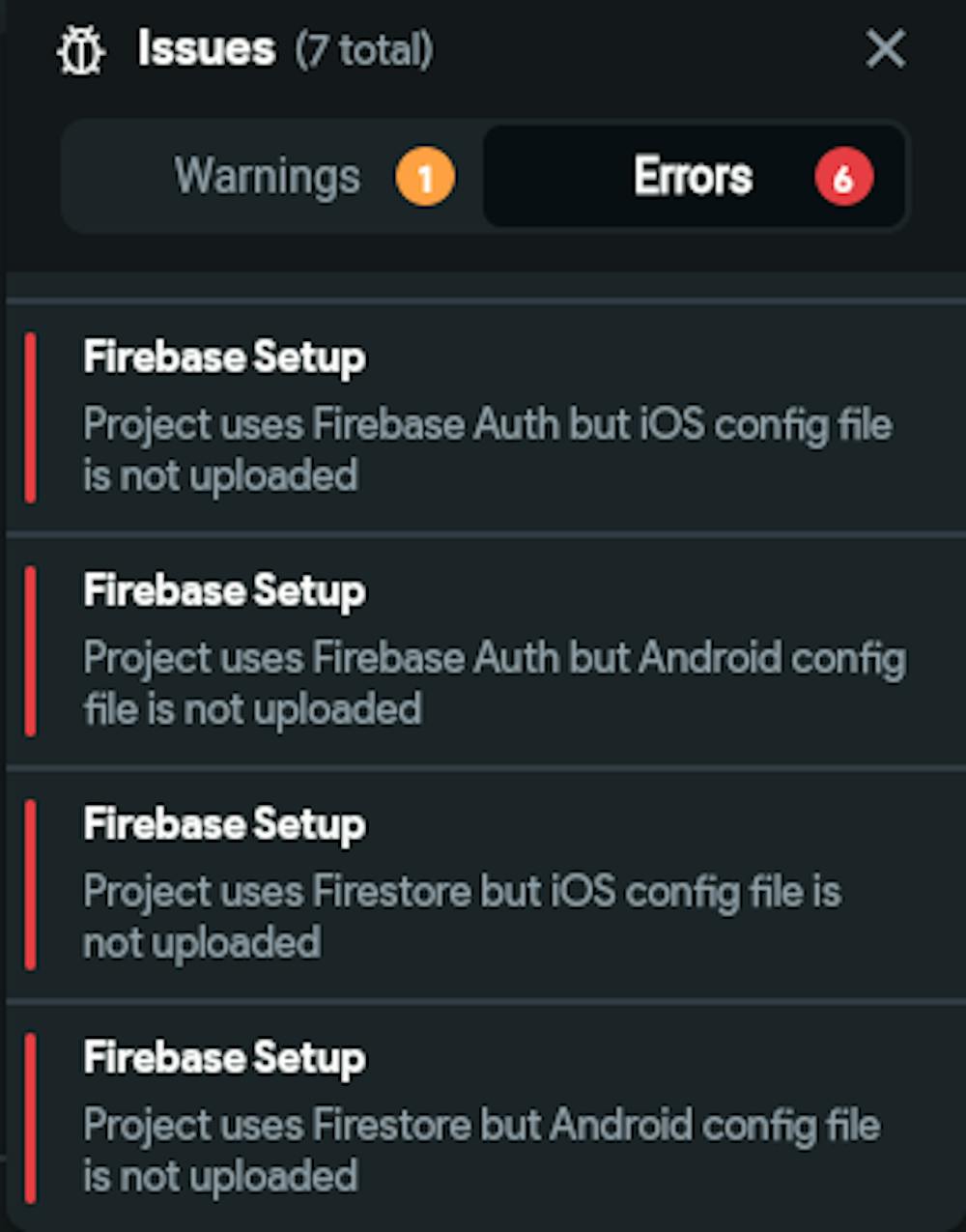Switch to the Warnings tab

pyautogui.click(x=268, y=177)
